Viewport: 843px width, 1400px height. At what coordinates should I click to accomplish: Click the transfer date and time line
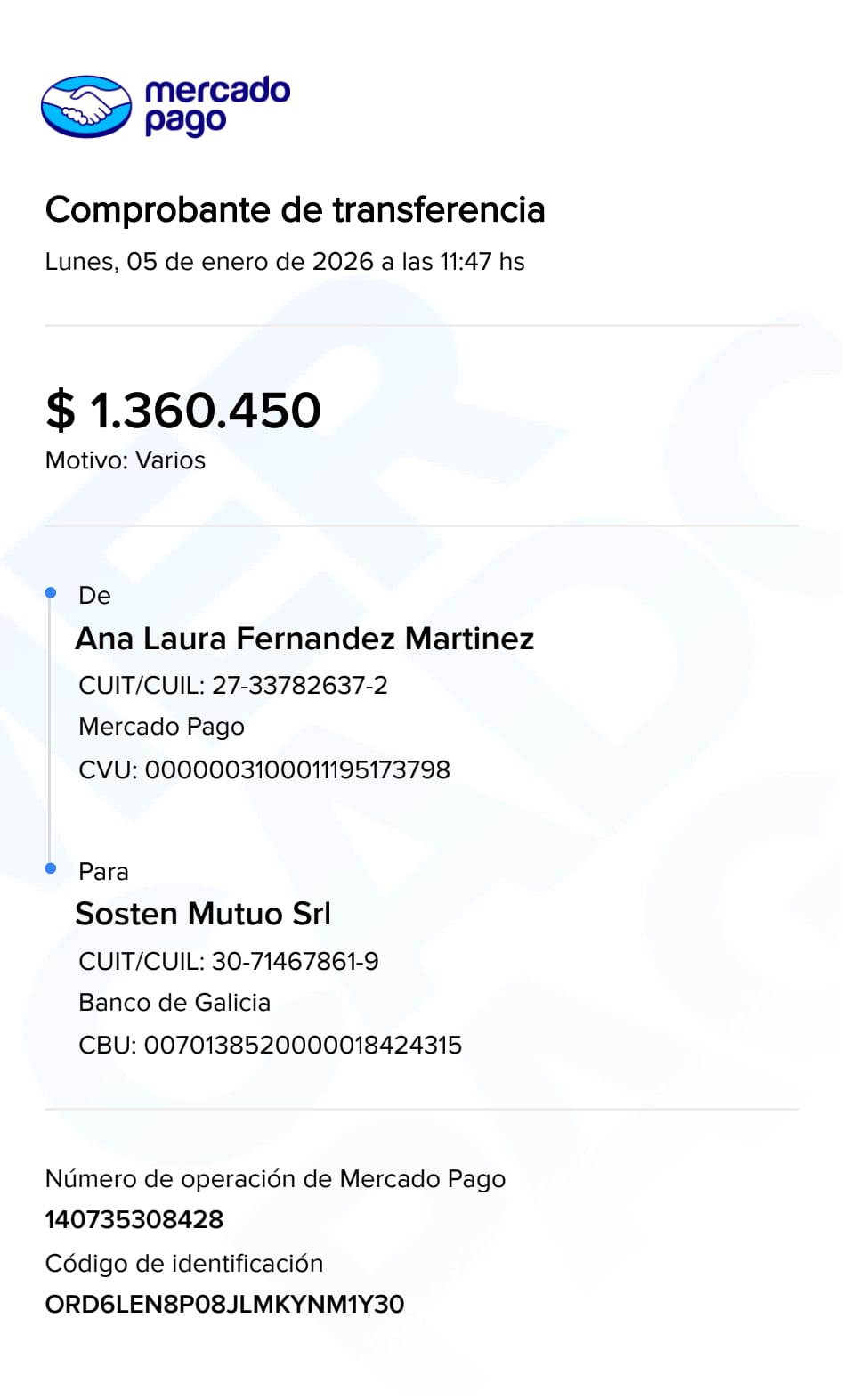pos(285,262)
